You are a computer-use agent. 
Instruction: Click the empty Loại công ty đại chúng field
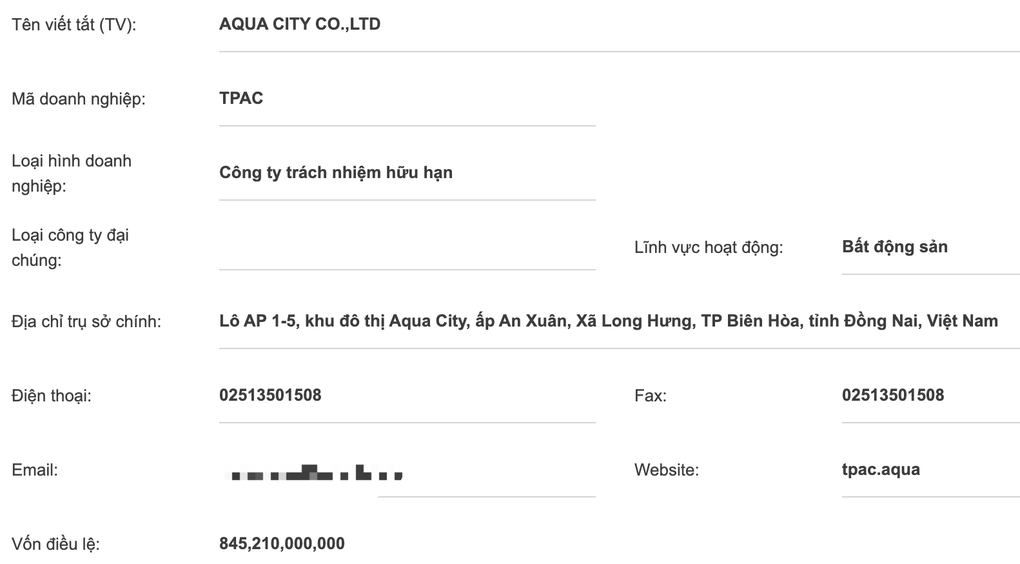407,247
